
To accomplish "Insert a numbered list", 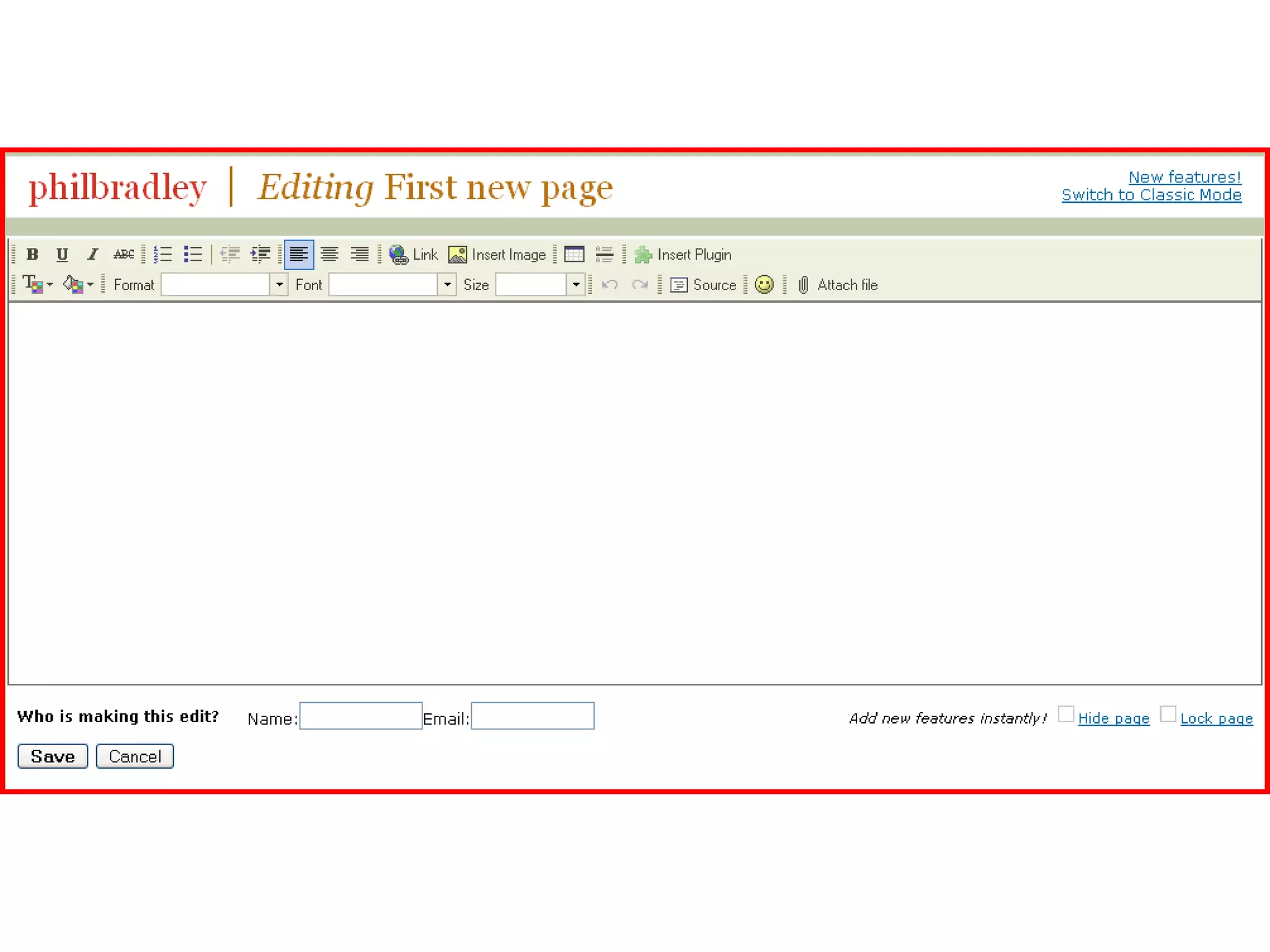I will [x=162, y=254].
